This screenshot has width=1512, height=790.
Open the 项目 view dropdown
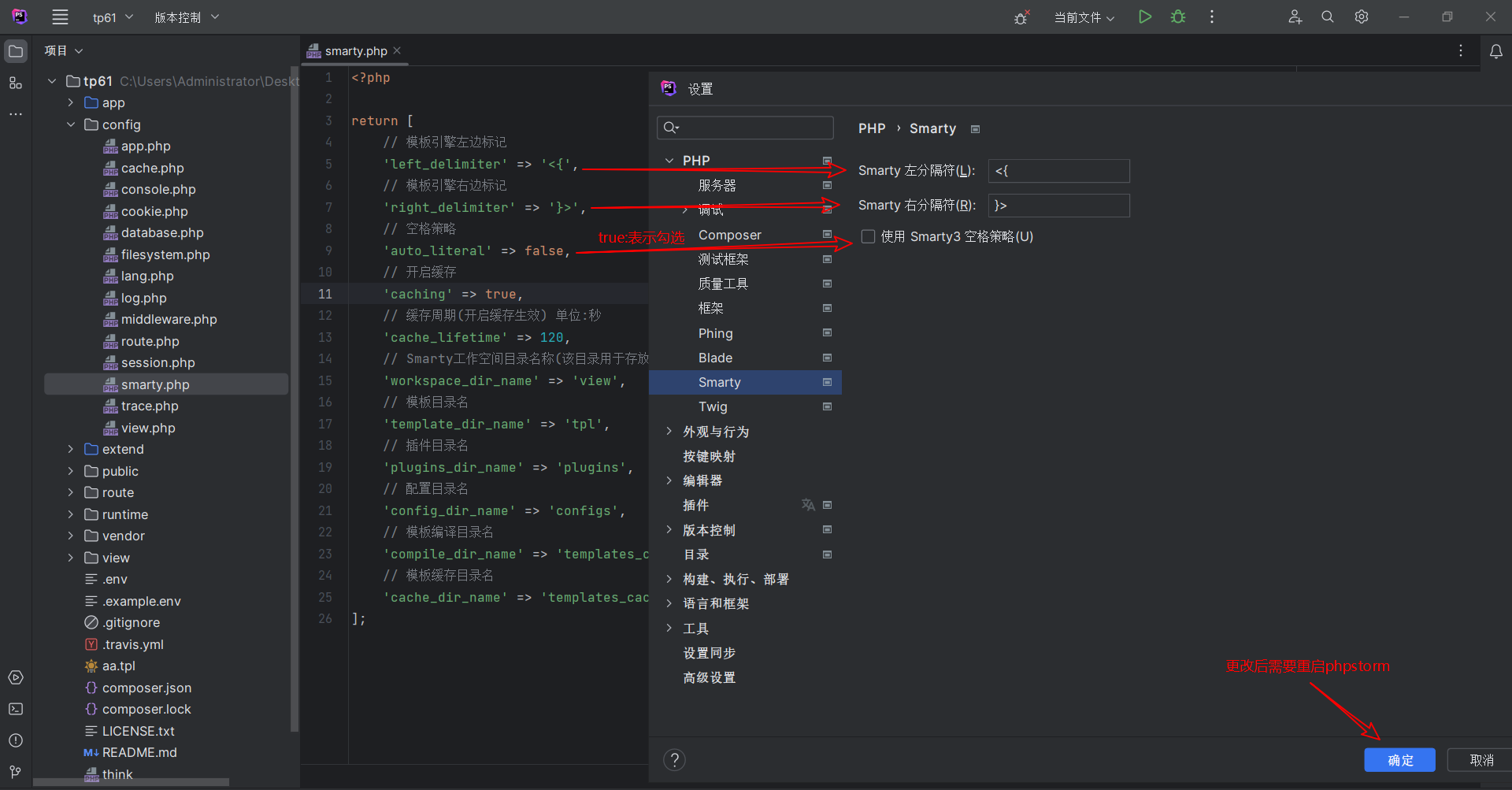point(64,50)
